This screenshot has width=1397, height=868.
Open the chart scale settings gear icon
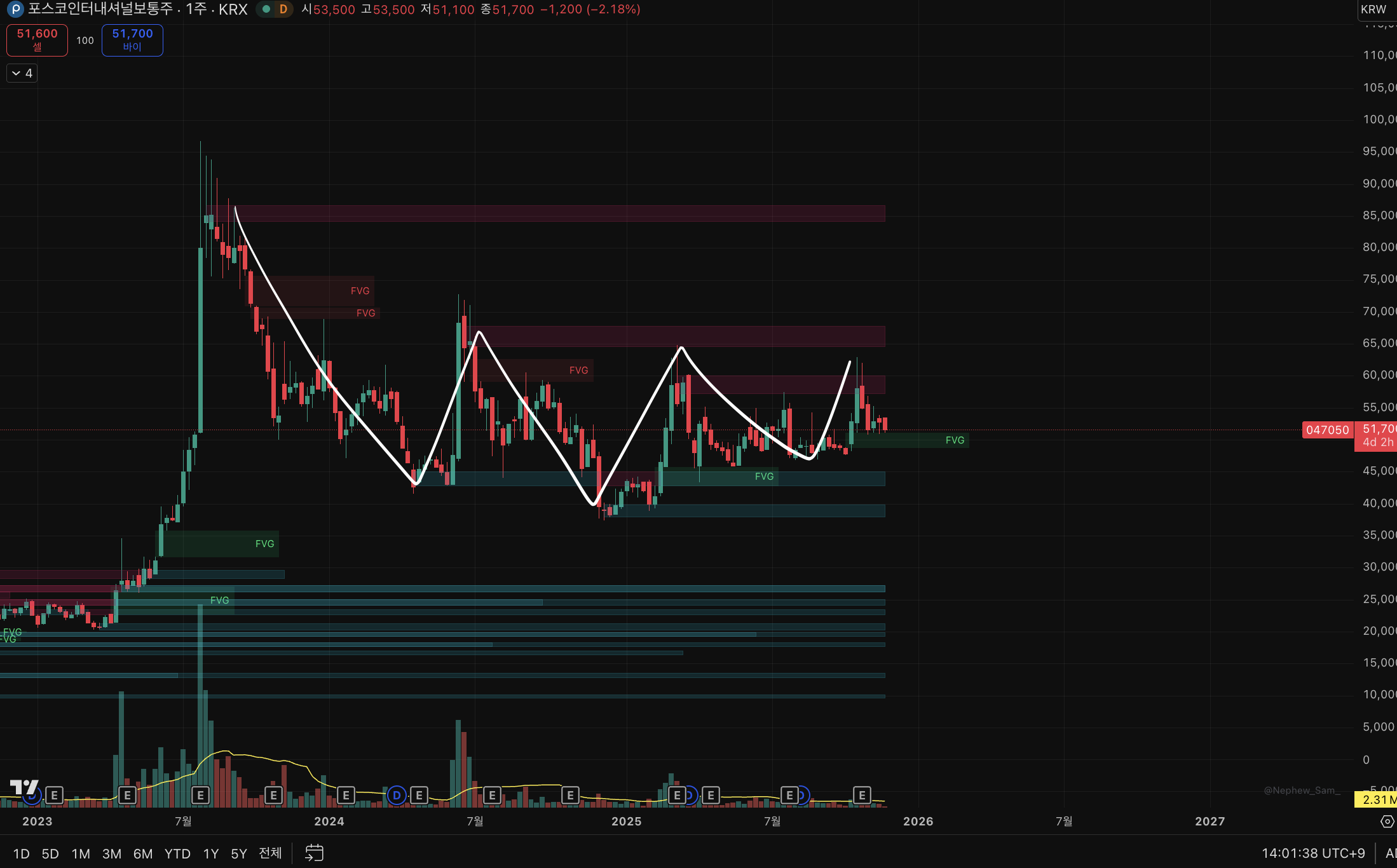pos(1387,822)
